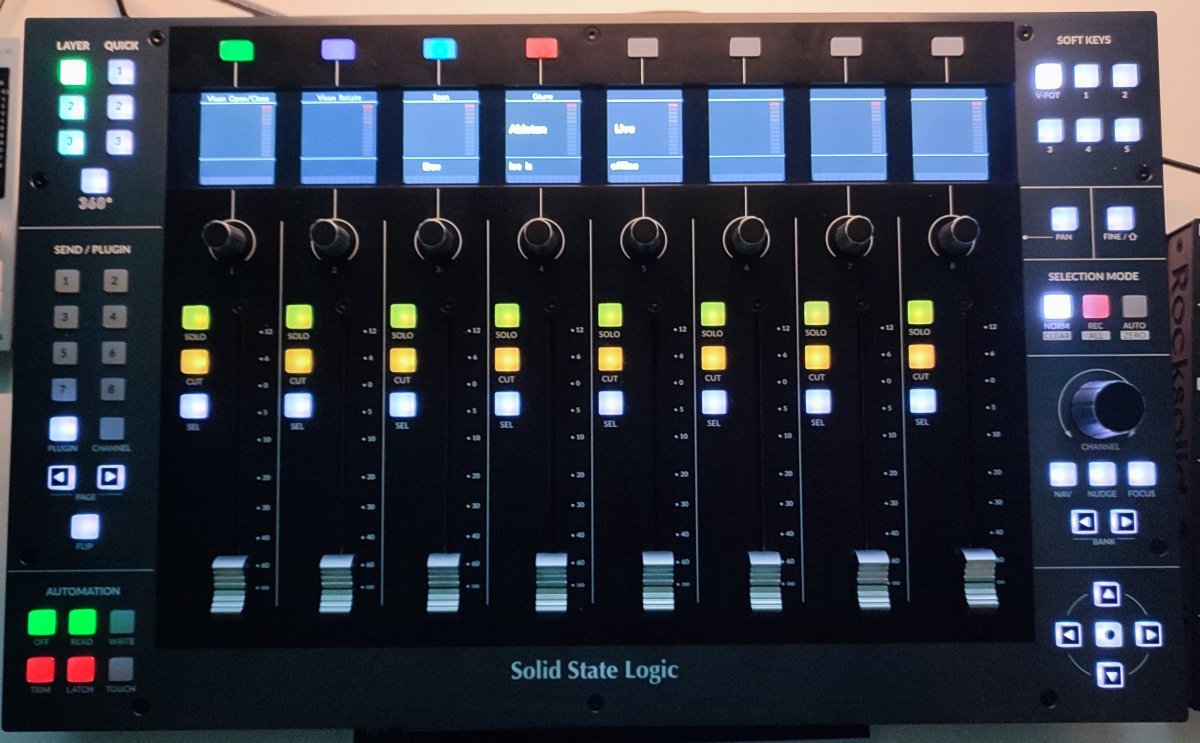
Task: Solo channel 1
Action: (x=195, y=317)
